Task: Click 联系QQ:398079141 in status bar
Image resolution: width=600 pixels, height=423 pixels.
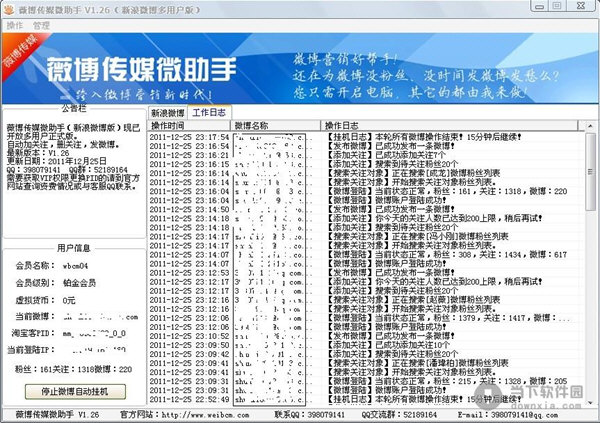Action: pos(310,415)
